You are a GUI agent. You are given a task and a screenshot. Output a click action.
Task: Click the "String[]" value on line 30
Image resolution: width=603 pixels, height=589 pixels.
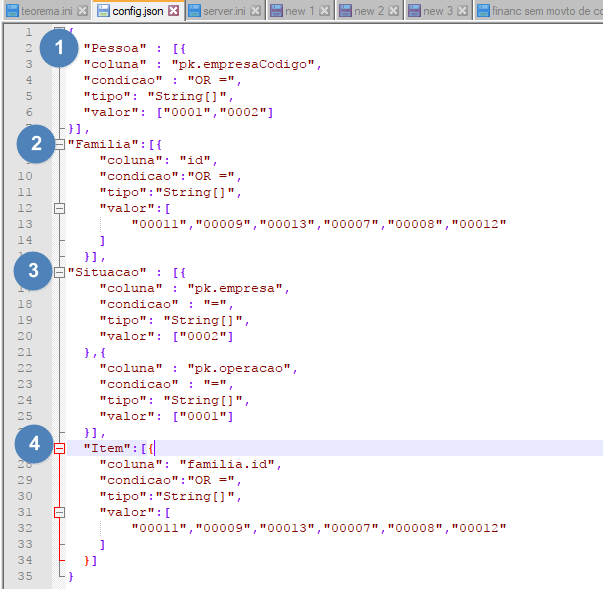click(x=195, y=496)
